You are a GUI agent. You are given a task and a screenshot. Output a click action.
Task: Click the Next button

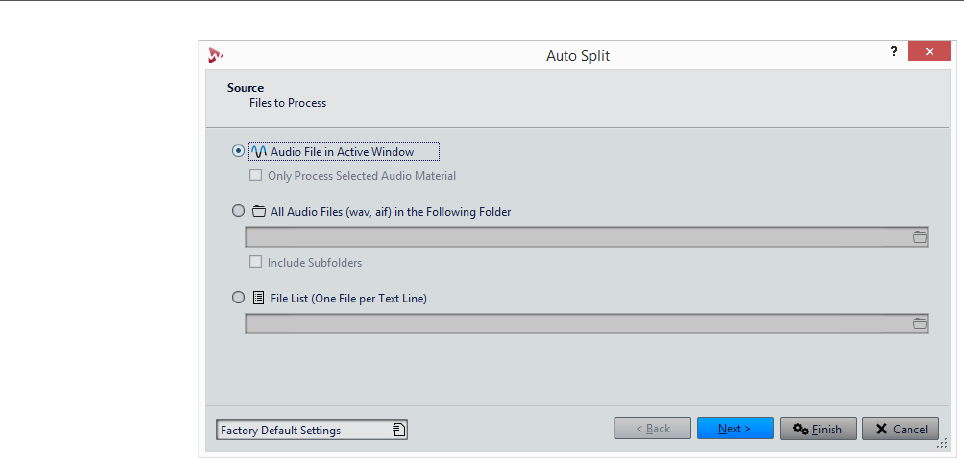point(735,429)
